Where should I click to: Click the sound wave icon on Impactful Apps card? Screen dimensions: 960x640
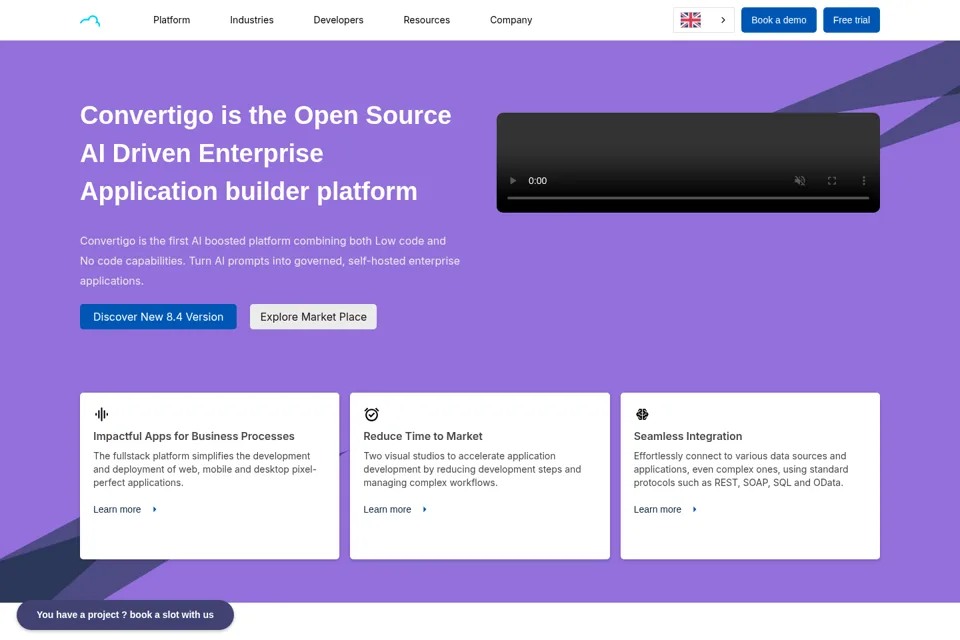tap(102, 415)
